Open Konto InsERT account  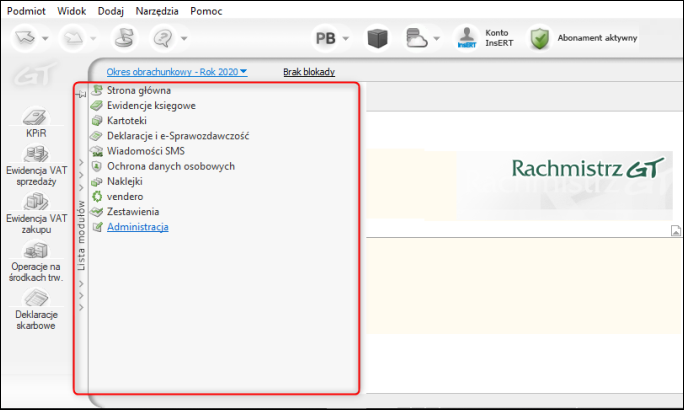(484, 38)
